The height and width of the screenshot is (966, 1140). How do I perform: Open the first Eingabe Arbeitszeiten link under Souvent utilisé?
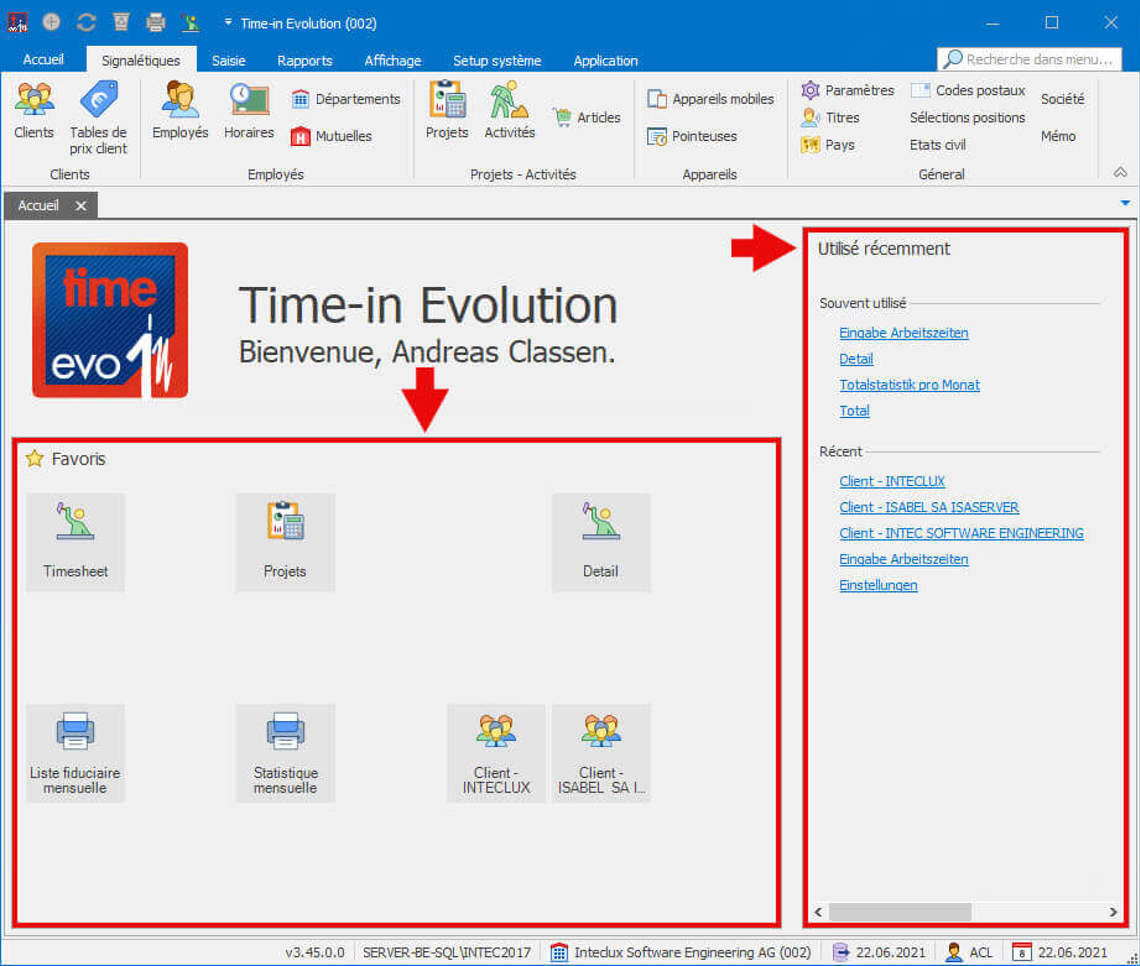[903, 333]
